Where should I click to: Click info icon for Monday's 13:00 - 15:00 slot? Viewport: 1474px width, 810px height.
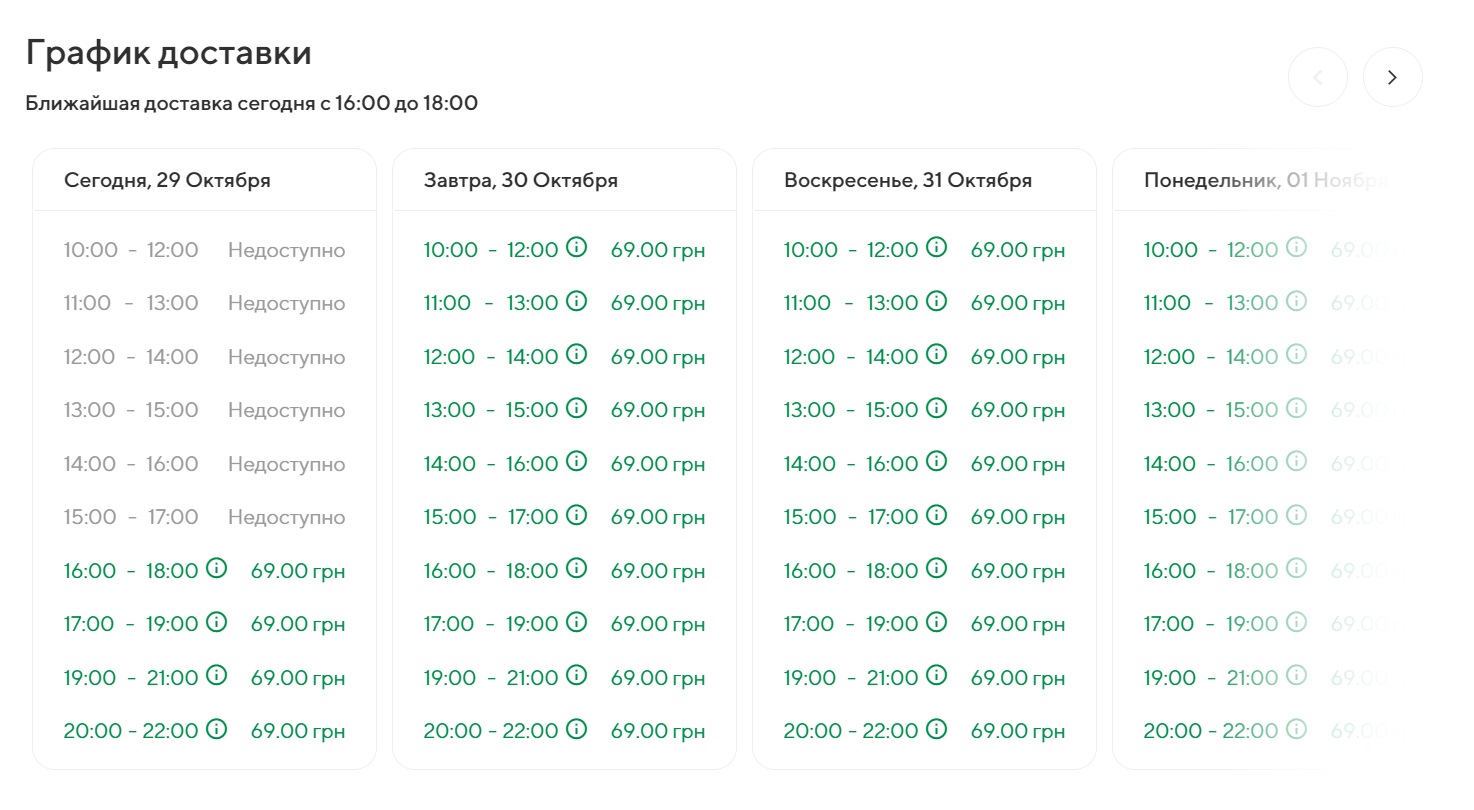click(x=1296, y=408)
